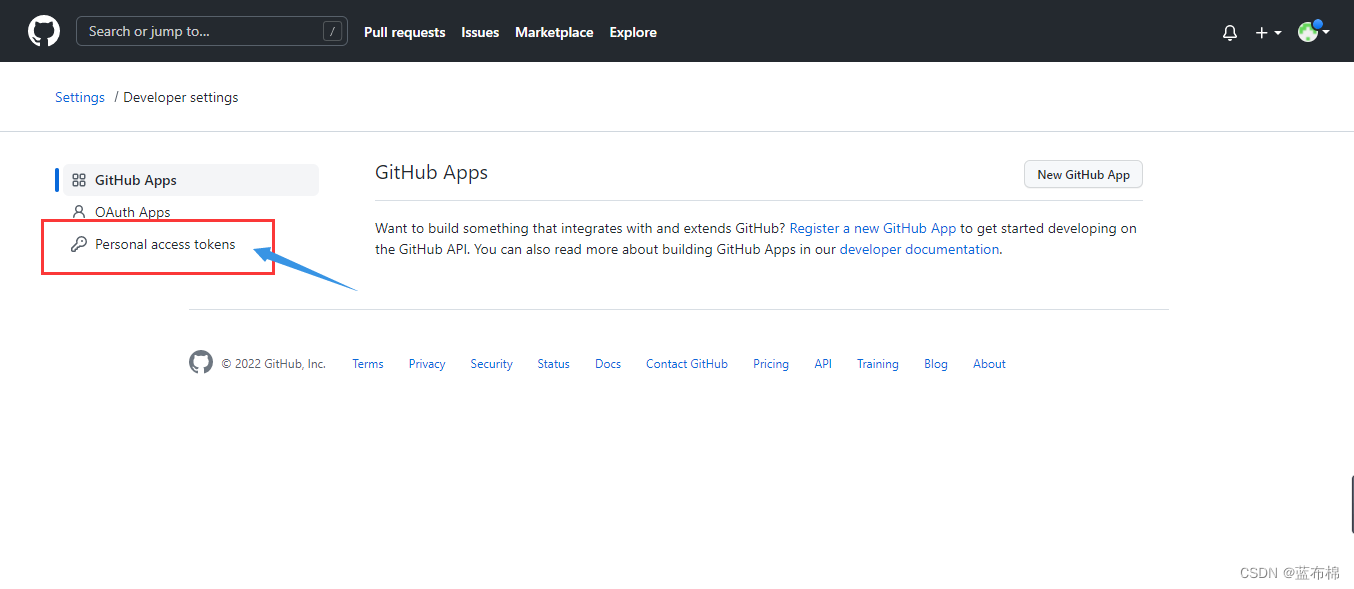Follow Register a new GitHub App link
This screenshot has height=589, width=1354.
click(873, 228)
